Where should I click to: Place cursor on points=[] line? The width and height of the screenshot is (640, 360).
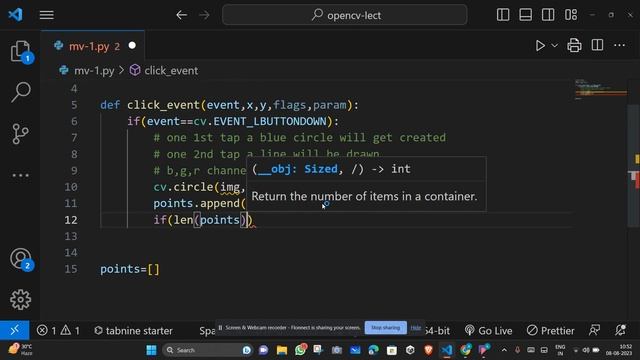[130, 269]
